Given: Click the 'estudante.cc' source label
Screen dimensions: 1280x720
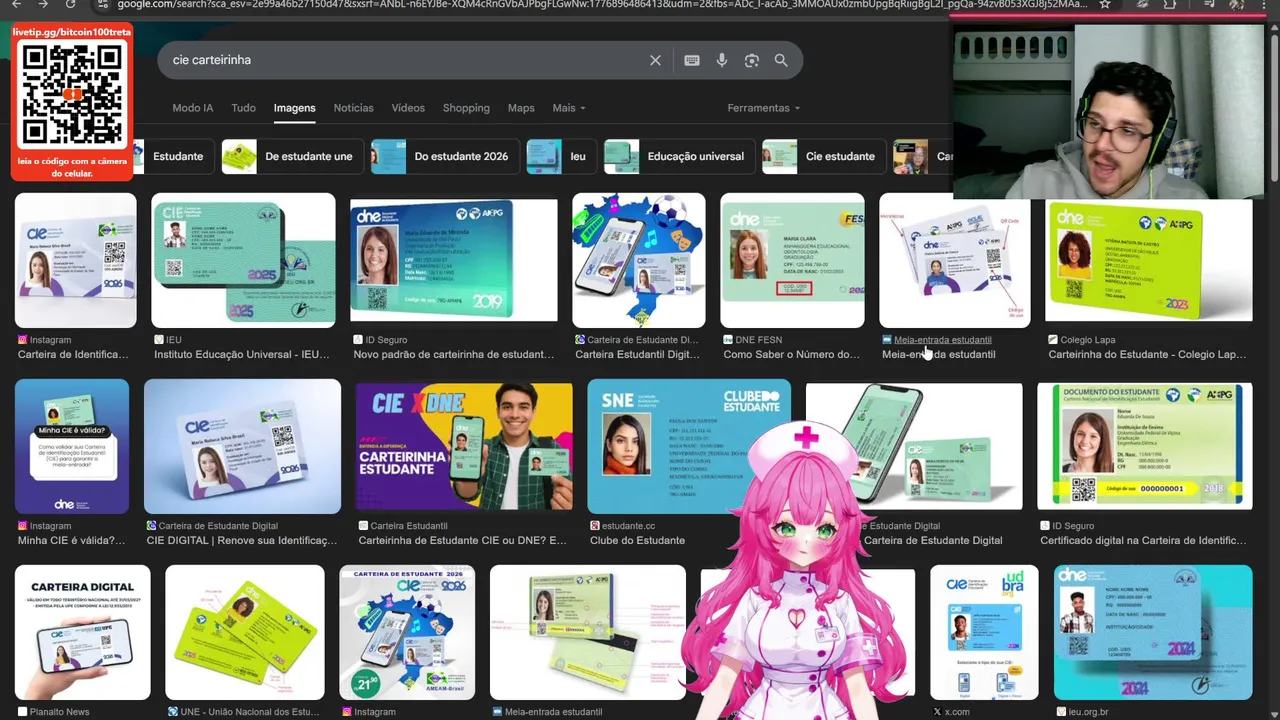Looking at the screenshot, I should [628, 526].
